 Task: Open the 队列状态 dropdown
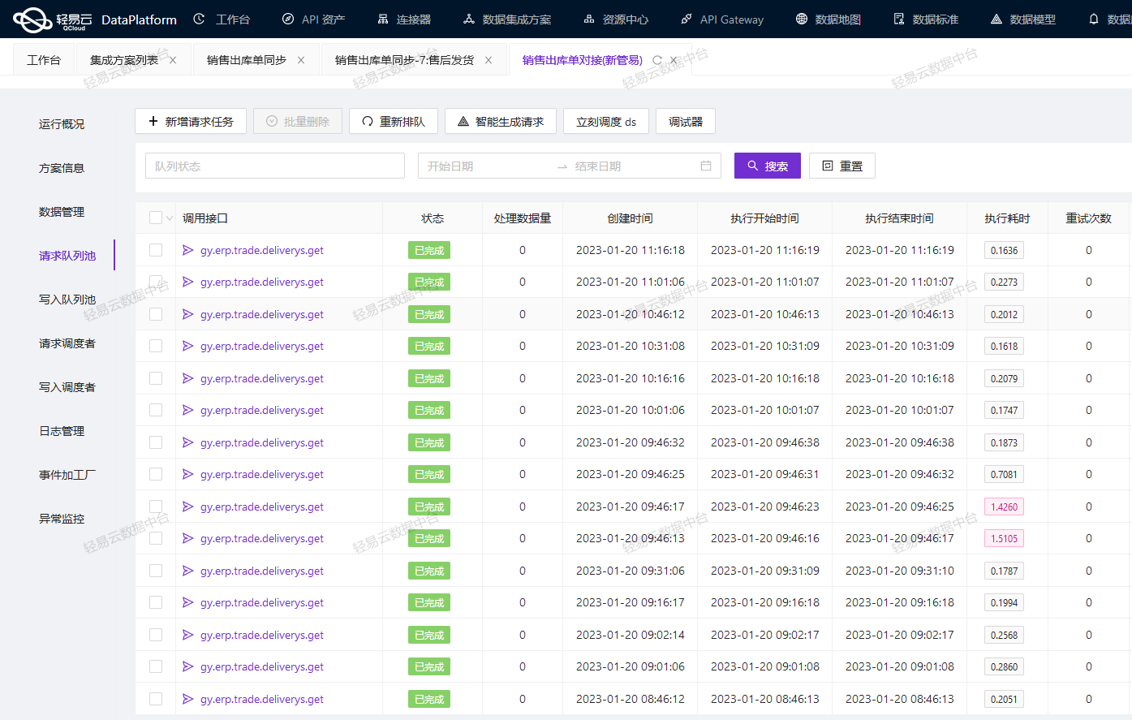[274, 165]
